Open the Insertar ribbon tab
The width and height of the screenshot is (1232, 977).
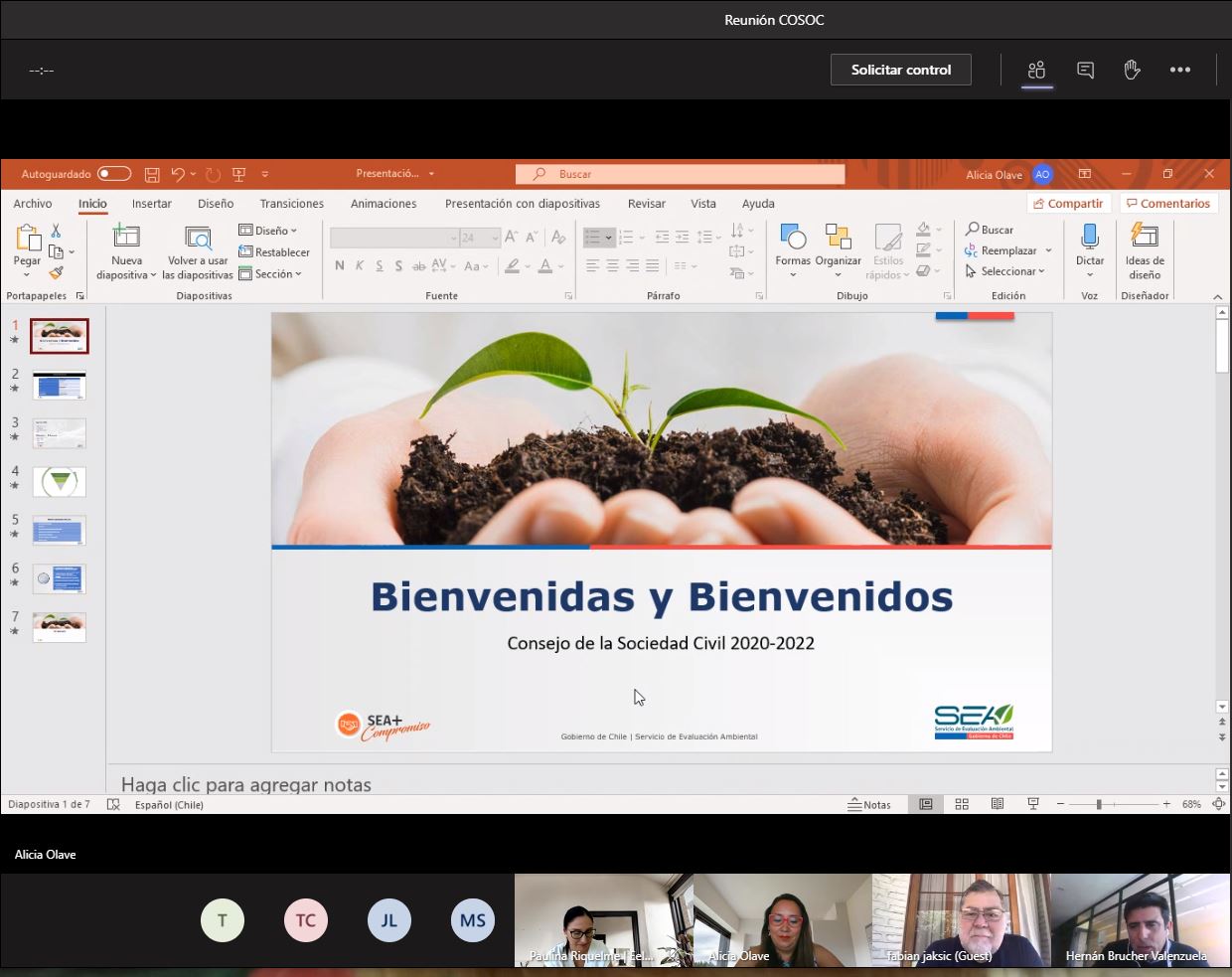point(151,204)
